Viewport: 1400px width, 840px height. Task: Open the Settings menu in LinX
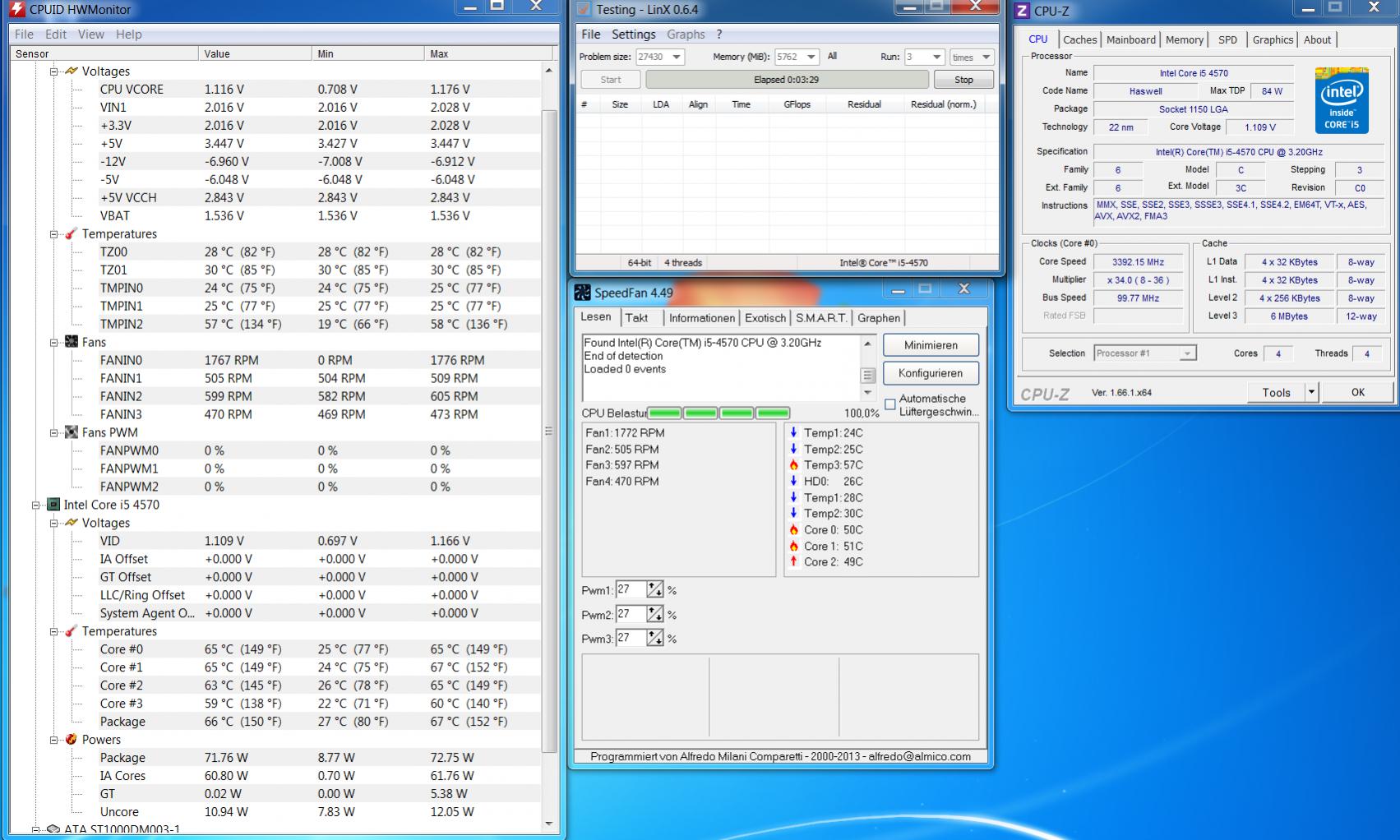tap(633, 35)
